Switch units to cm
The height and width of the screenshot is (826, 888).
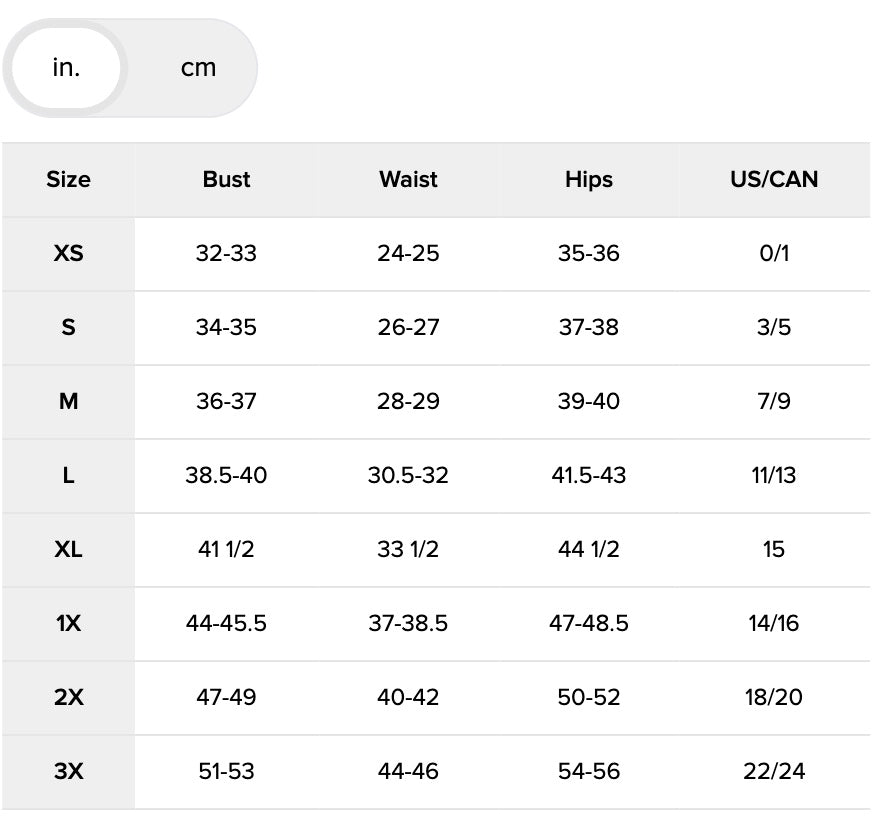click(198, 68)
